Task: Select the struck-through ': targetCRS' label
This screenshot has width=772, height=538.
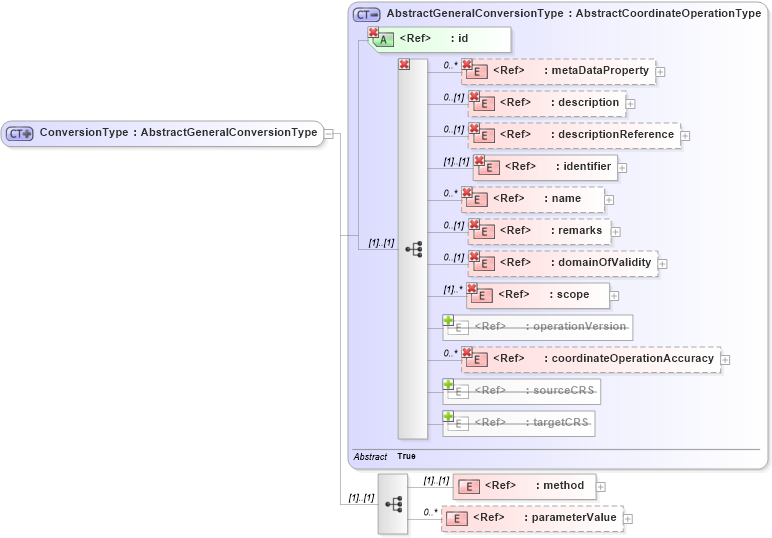Action: (x=557, y=422)
